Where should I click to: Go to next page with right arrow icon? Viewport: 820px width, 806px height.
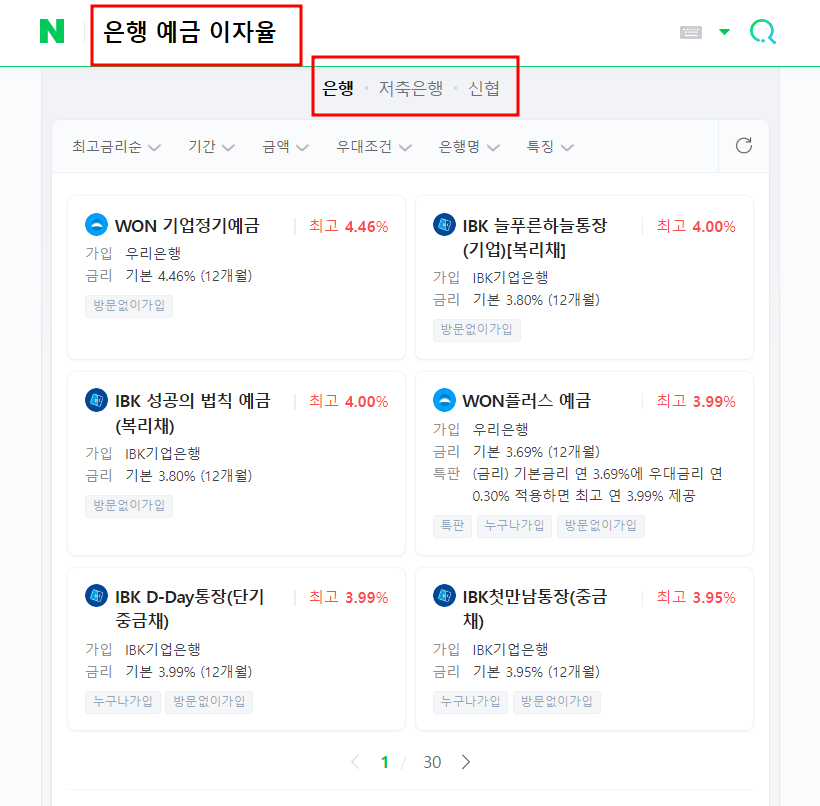[465, 762]
